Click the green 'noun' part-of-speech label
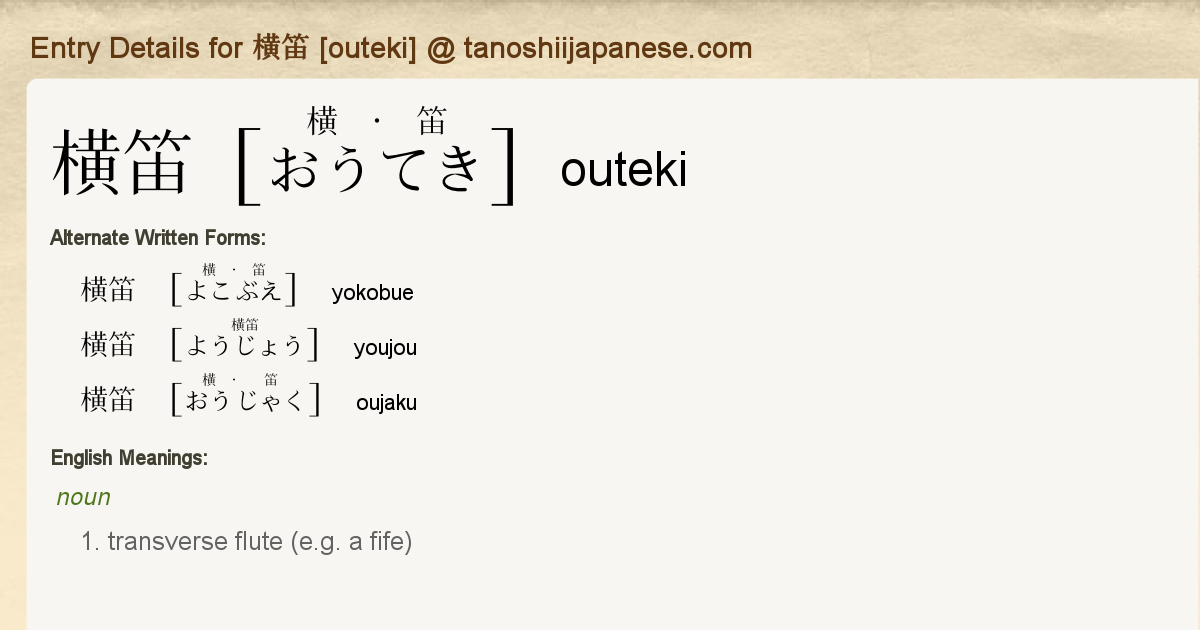 tap(84, 497)
